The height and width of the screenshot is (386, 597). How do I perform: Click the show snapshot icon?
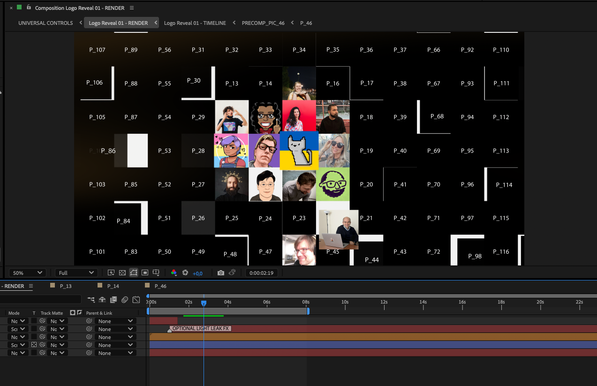pos(232,273)
